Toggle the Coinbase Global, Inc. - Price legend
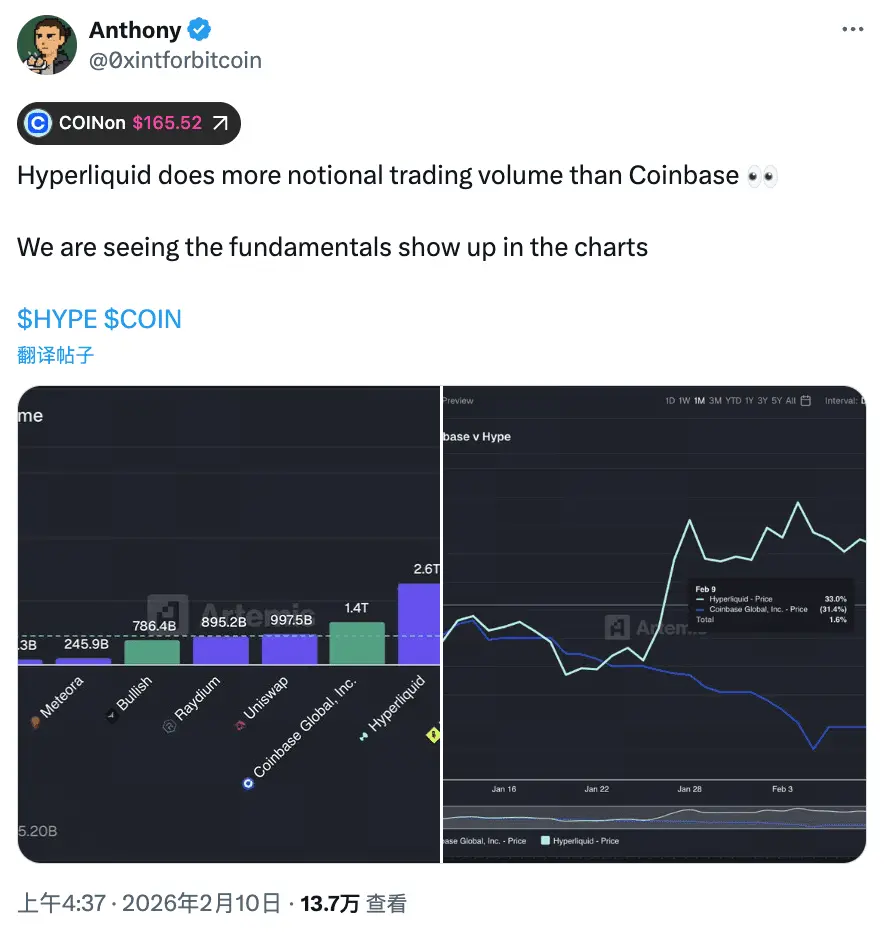The width and height of the screenshot is (886, 938). pos(485,840)
